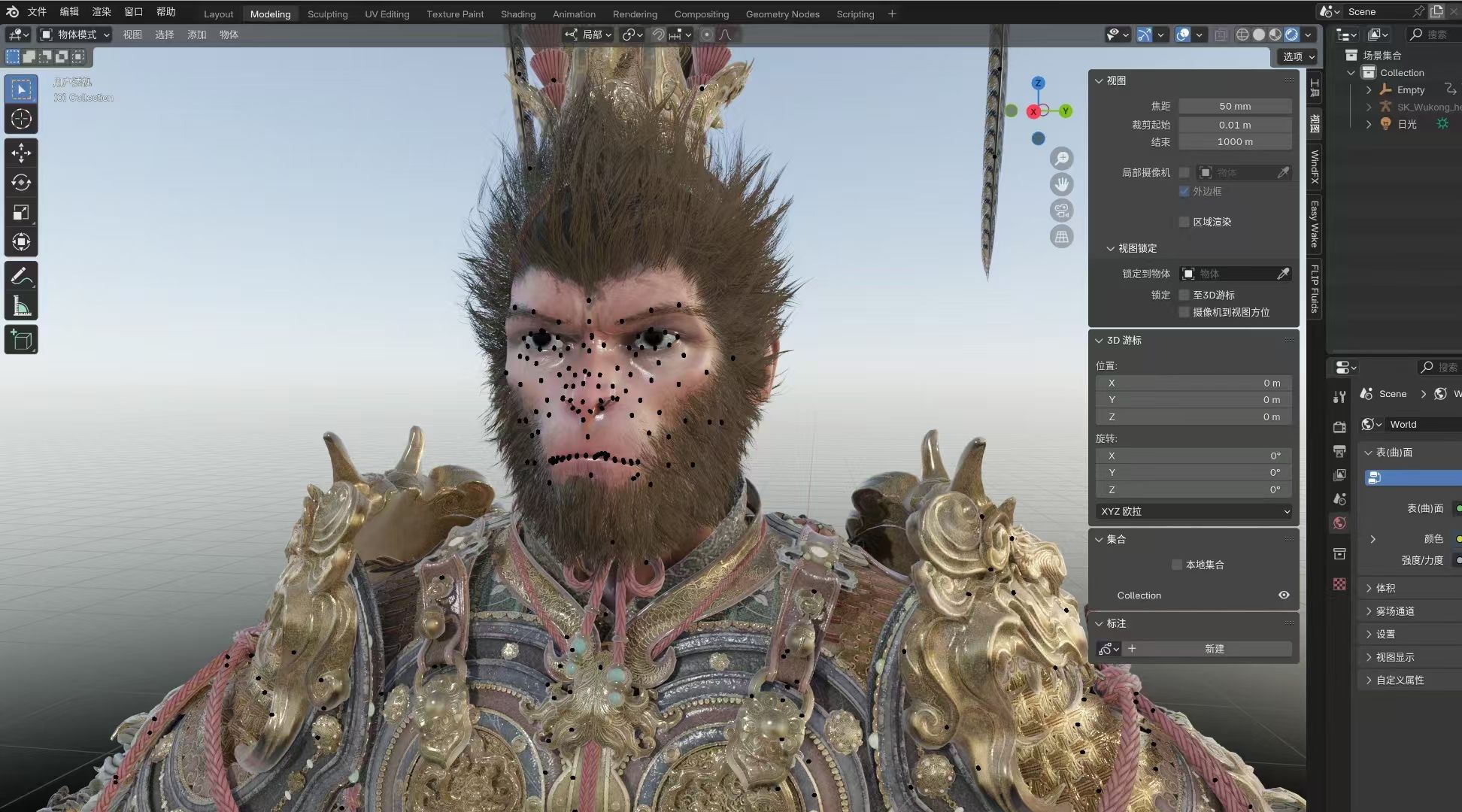Disable the 外边框 checkbox
The width and height of the screenshot is (1462, 812).
1184,192
